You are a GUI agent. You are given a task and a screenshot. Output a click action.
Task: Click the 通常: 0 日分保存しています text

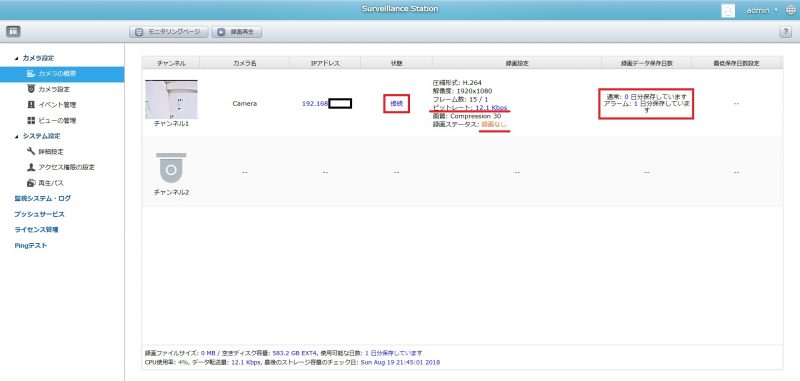646,96
